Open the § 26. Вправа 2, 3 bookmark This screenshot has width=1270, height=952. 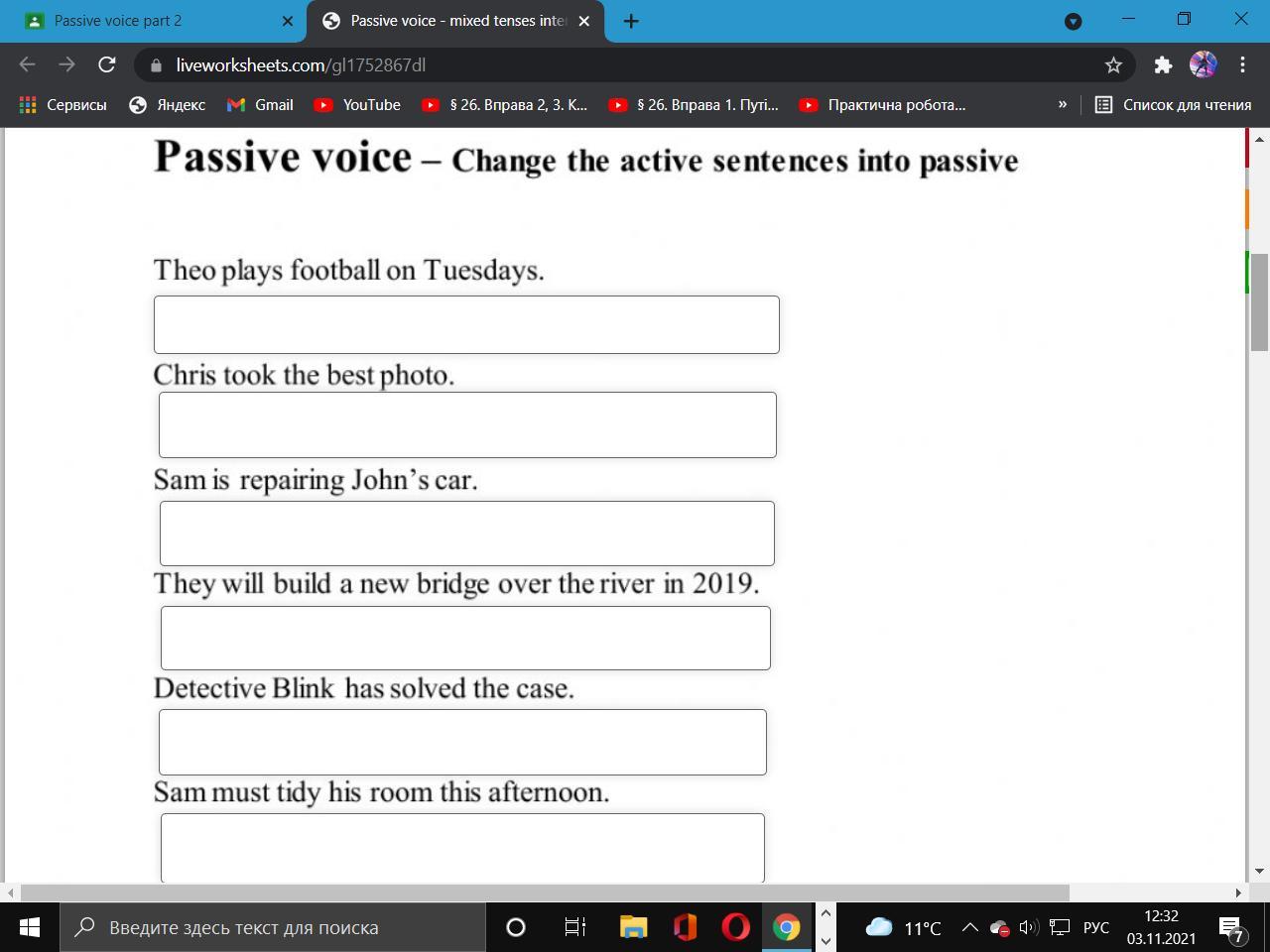[x=505, y=104]
